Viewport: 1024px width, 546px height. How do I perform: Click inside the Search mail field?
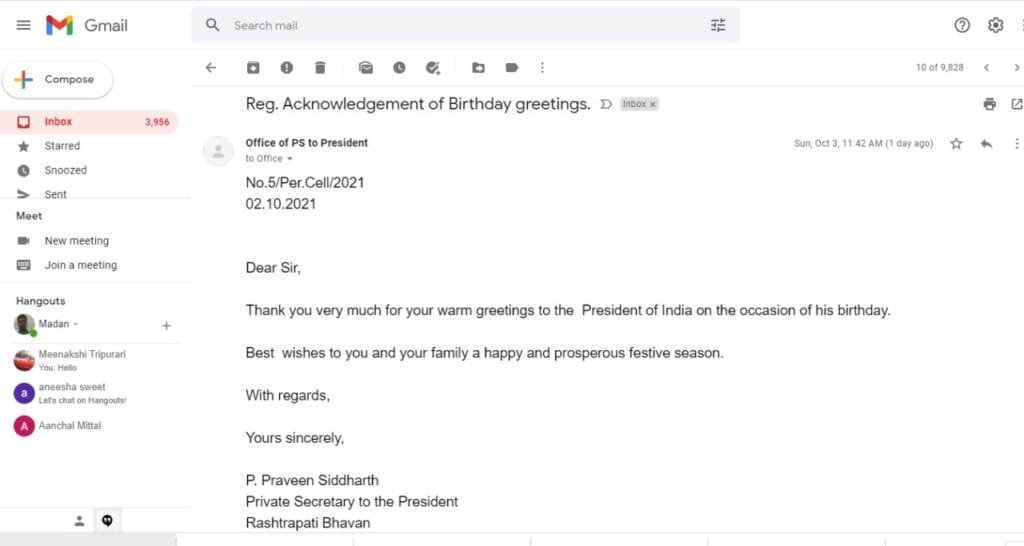464,25
